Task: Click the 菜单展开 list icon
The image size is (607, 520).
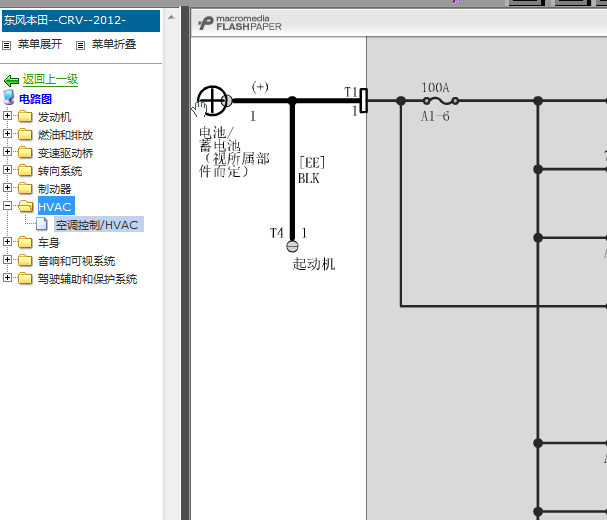Action: click(7, 46)
